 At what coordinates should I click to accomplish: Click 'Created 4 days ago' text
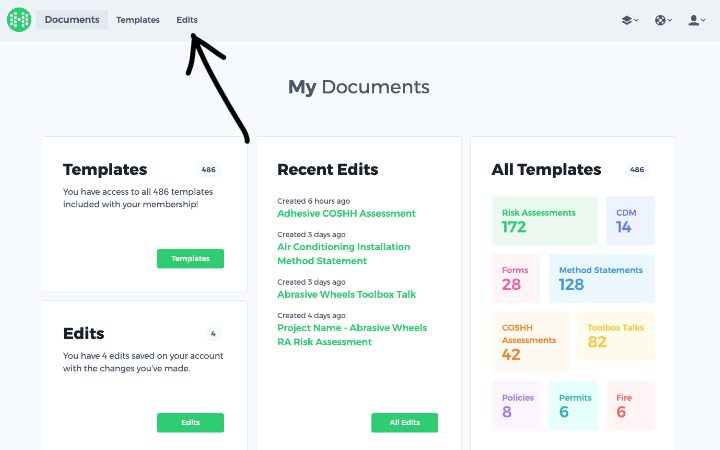click(311, 315)
